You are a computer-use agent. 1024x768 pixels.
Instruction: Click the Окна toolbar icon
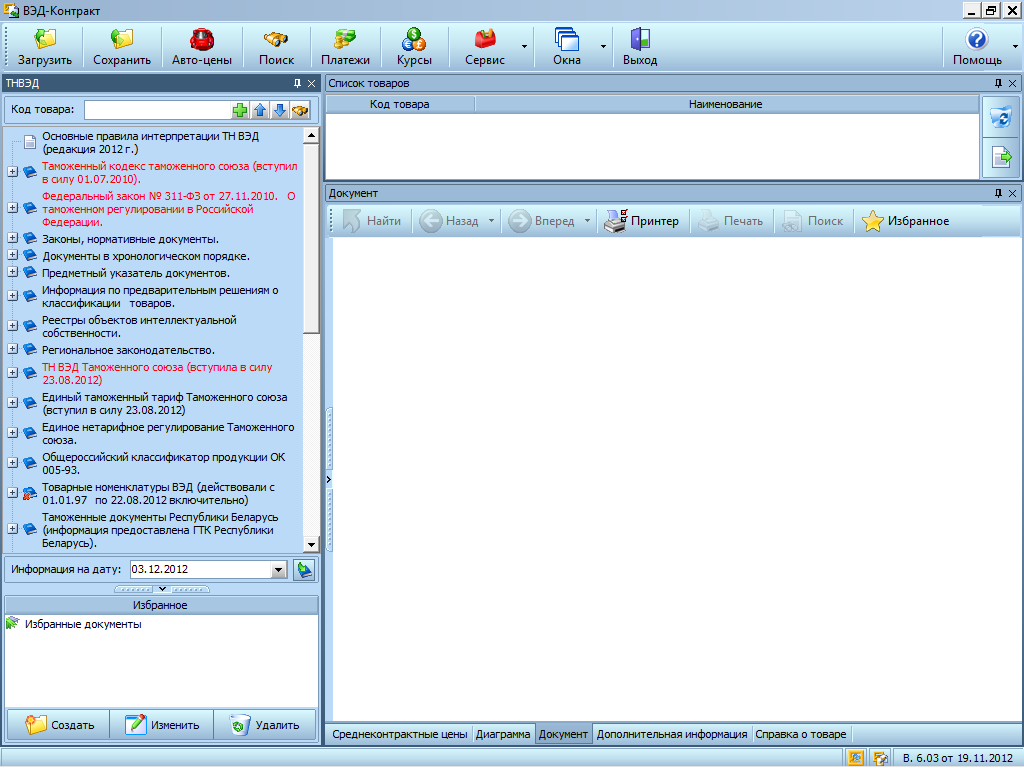pyautogui.click(x=566, y=47)
